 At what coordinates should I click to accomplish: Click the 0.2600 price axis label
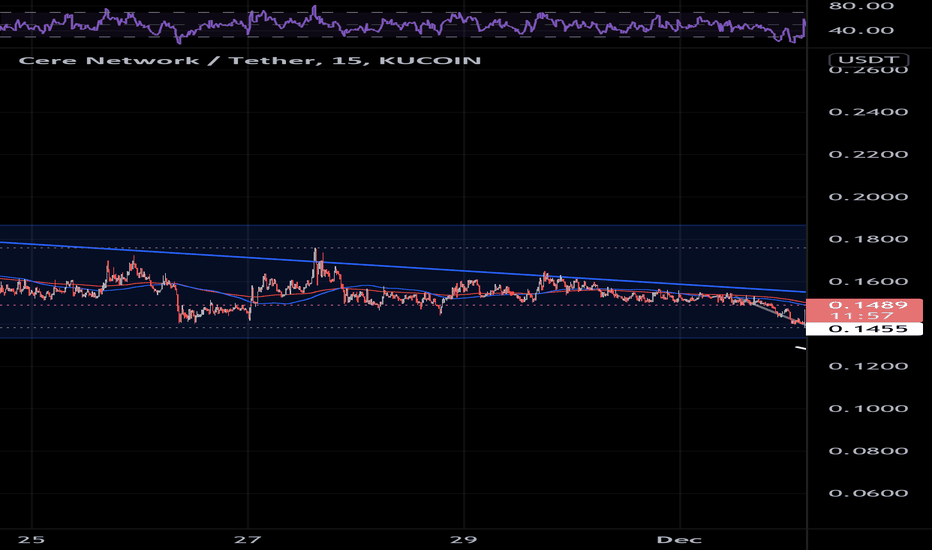tap(868, 71)
